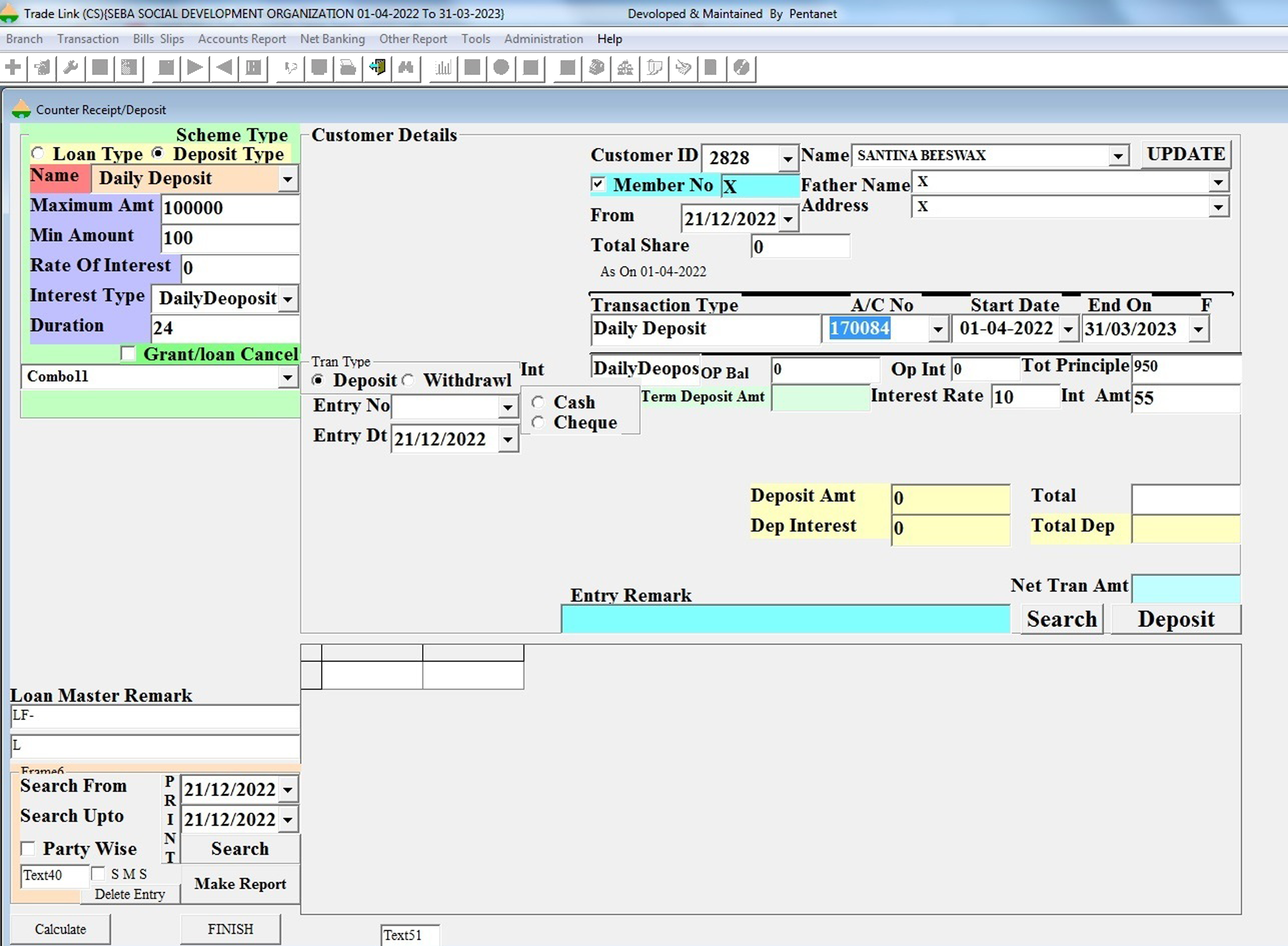This screenshot has height=946, width=1288.
Task: Open the Net Banking menu
Action: [x=332, y=39]
